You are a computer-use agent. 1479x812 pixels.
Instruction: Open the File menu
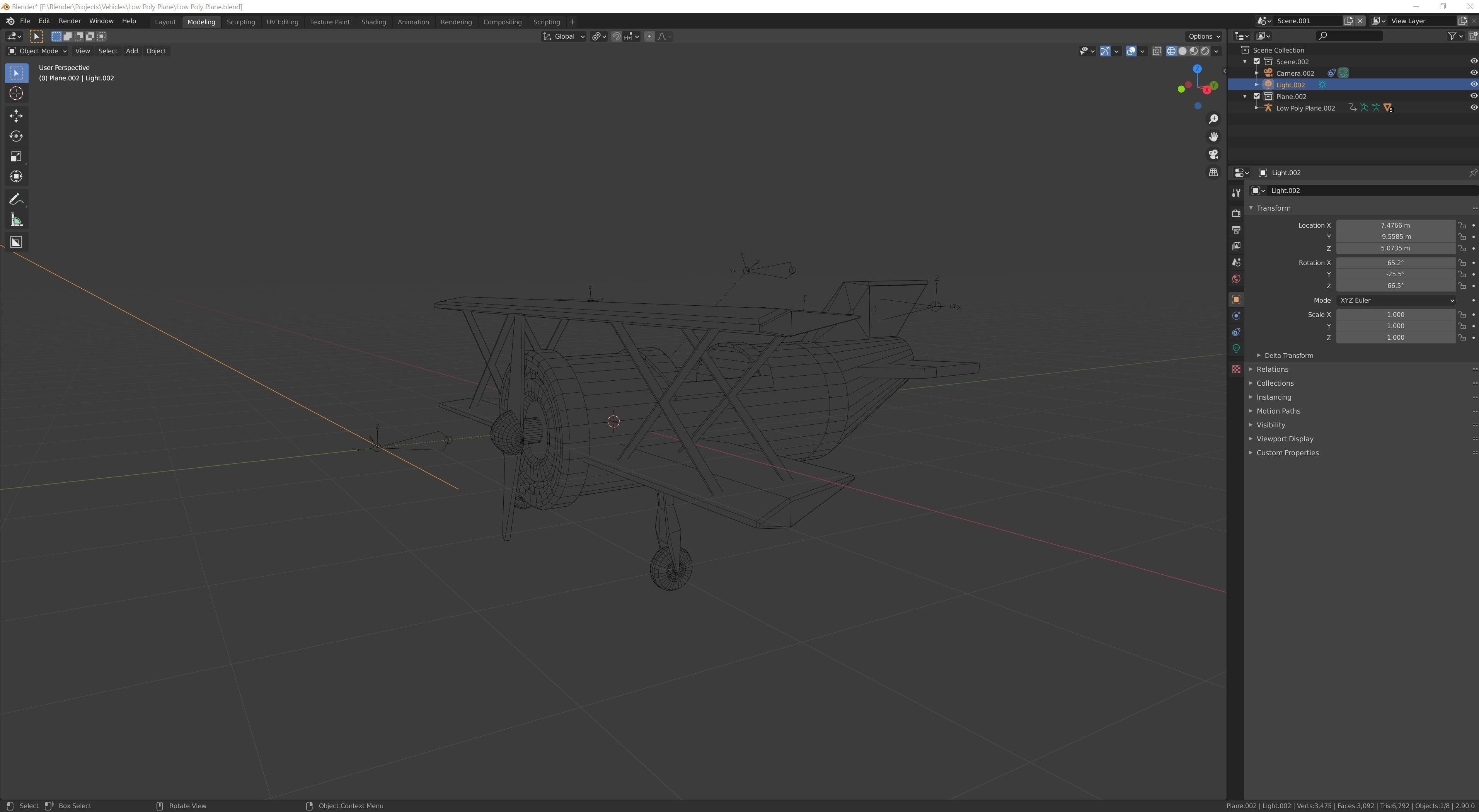click(25, 20)
